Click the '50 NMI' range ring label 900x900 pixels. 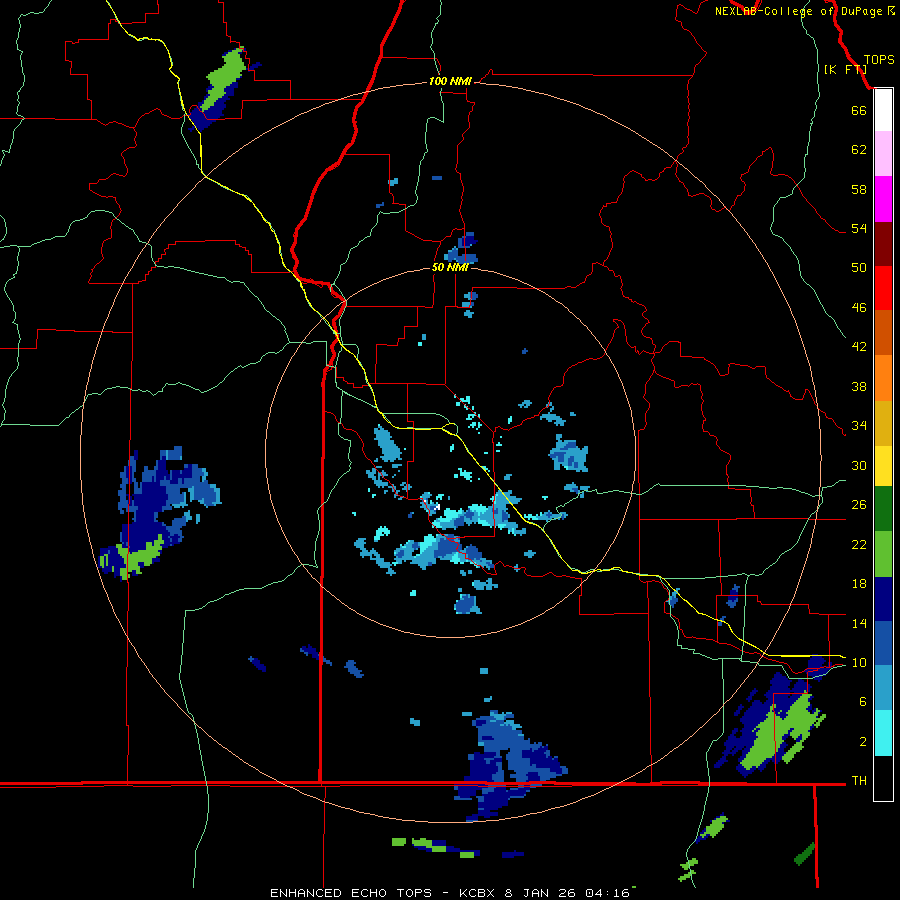coord(450,267)
